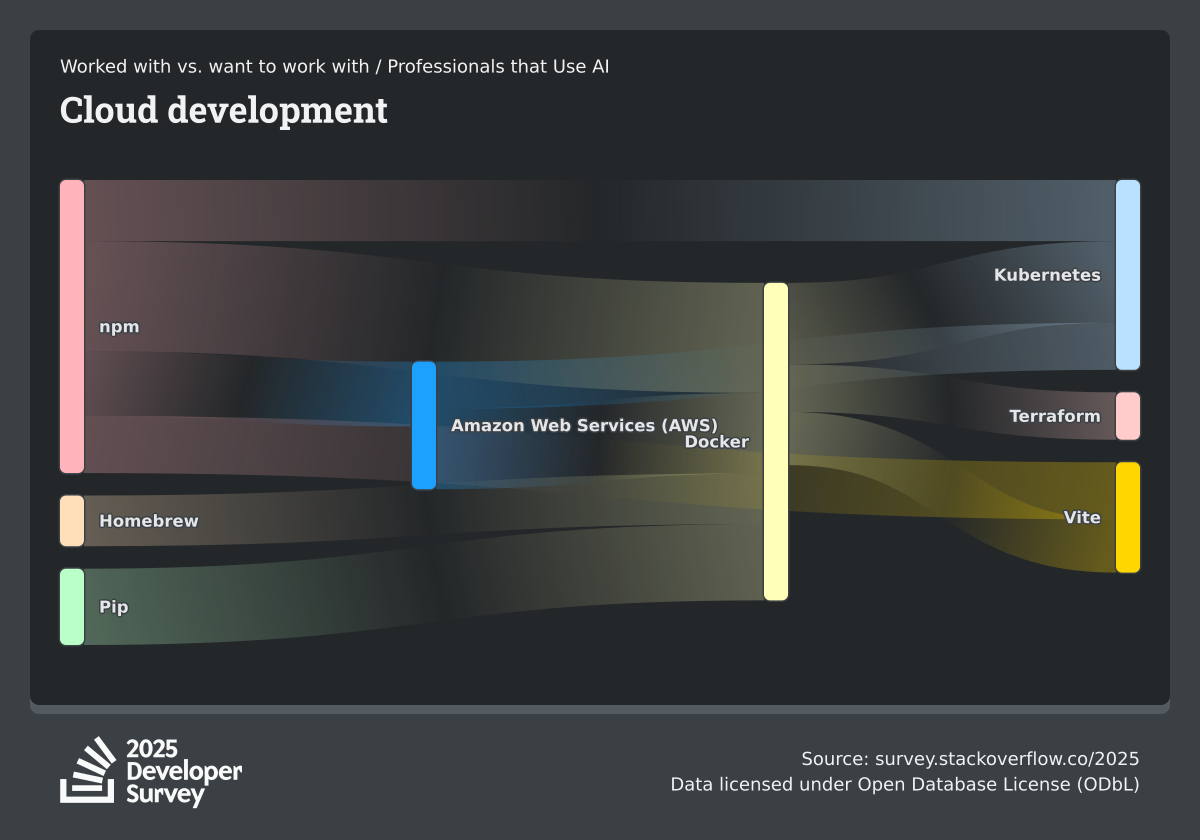Screen dimensions: 1200x840
Task: Select the light blue Kubernetes node bar
Action: point(1128,275)
